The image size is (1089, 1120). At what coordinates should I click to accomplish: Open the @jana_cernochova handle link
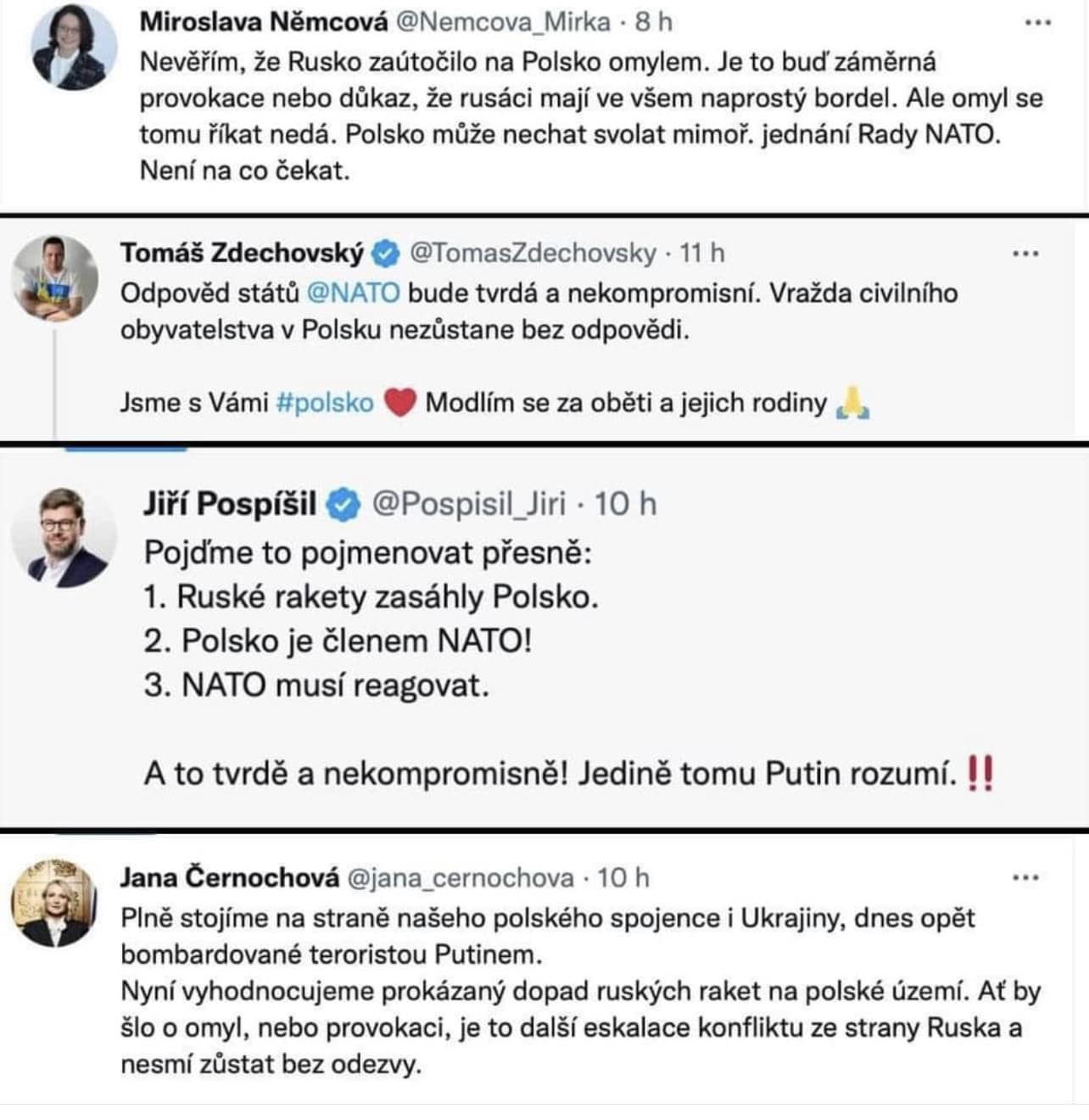(x=461, y=877)
